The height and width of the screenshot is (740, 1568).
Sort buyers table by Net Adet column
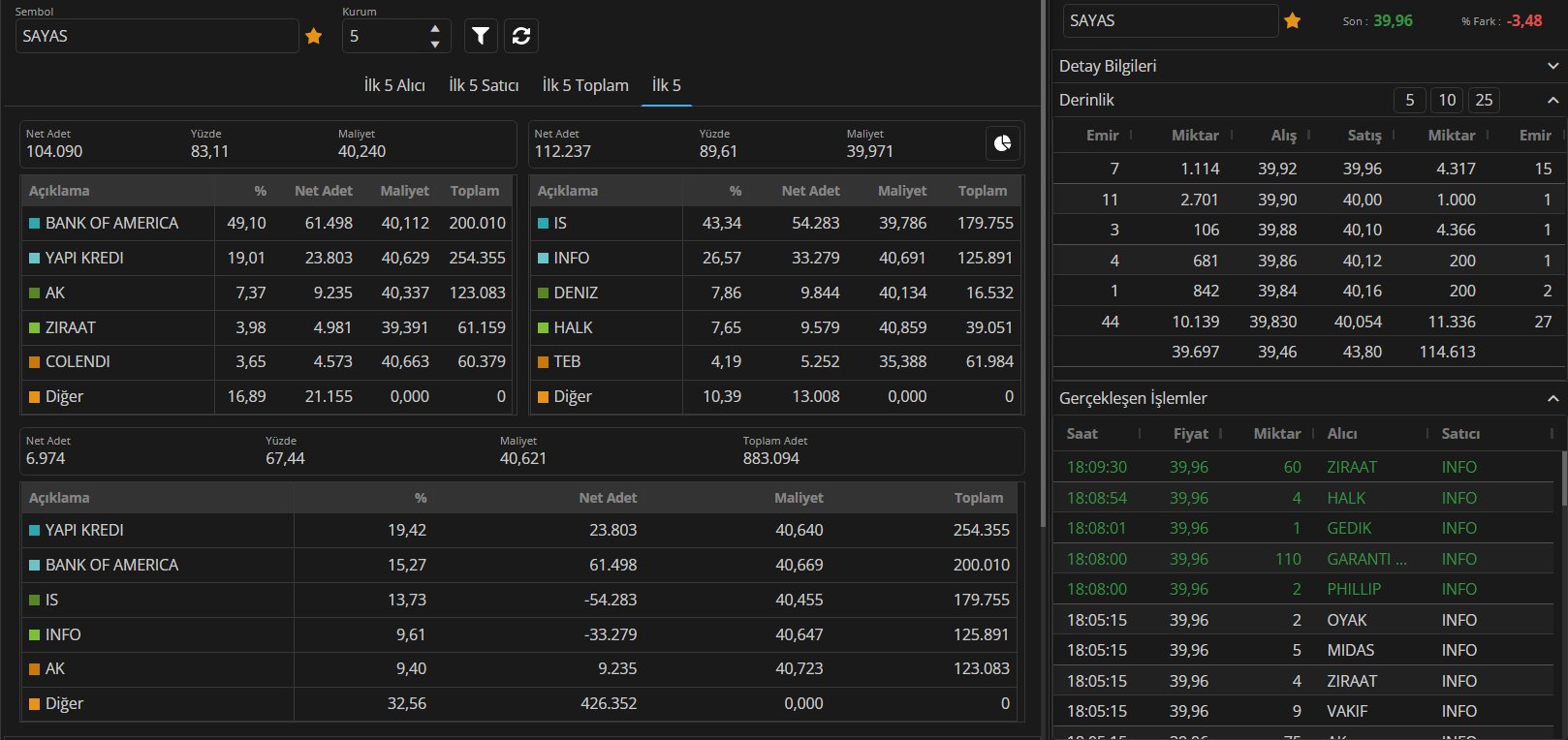(x=323, y=191)
